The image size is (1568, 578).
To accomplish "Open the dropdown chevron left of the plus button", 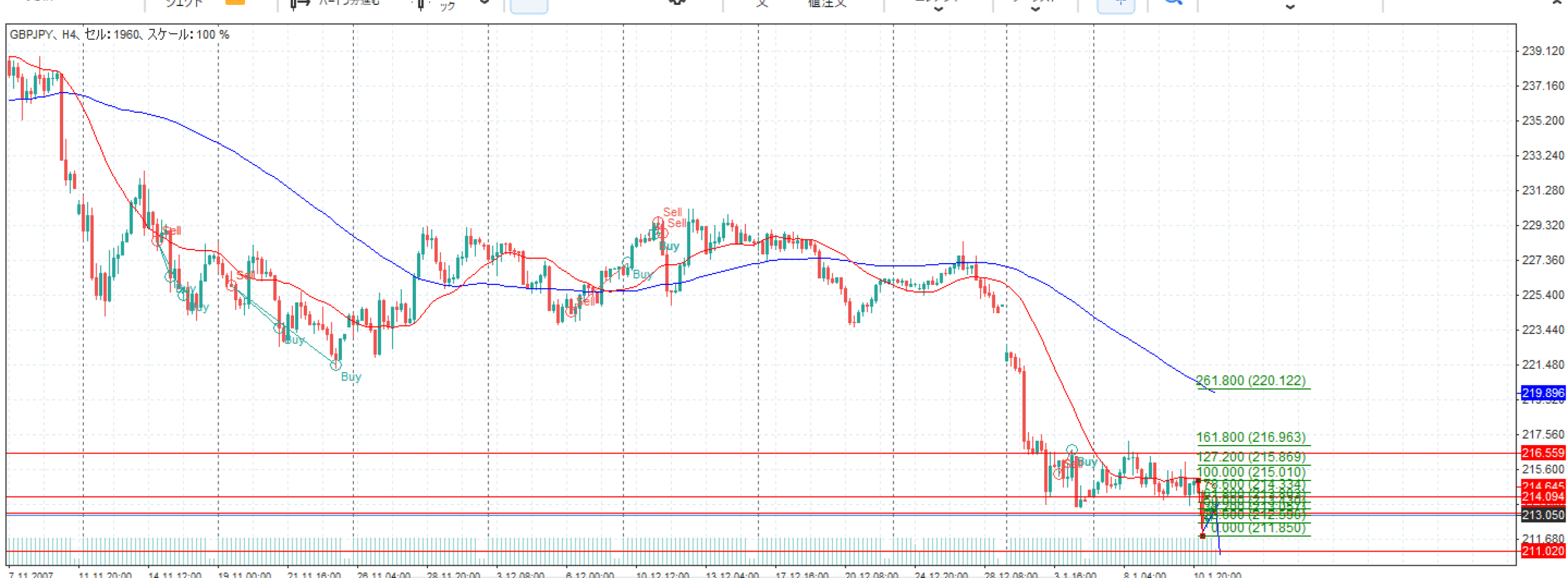I will pos(1035,9).
